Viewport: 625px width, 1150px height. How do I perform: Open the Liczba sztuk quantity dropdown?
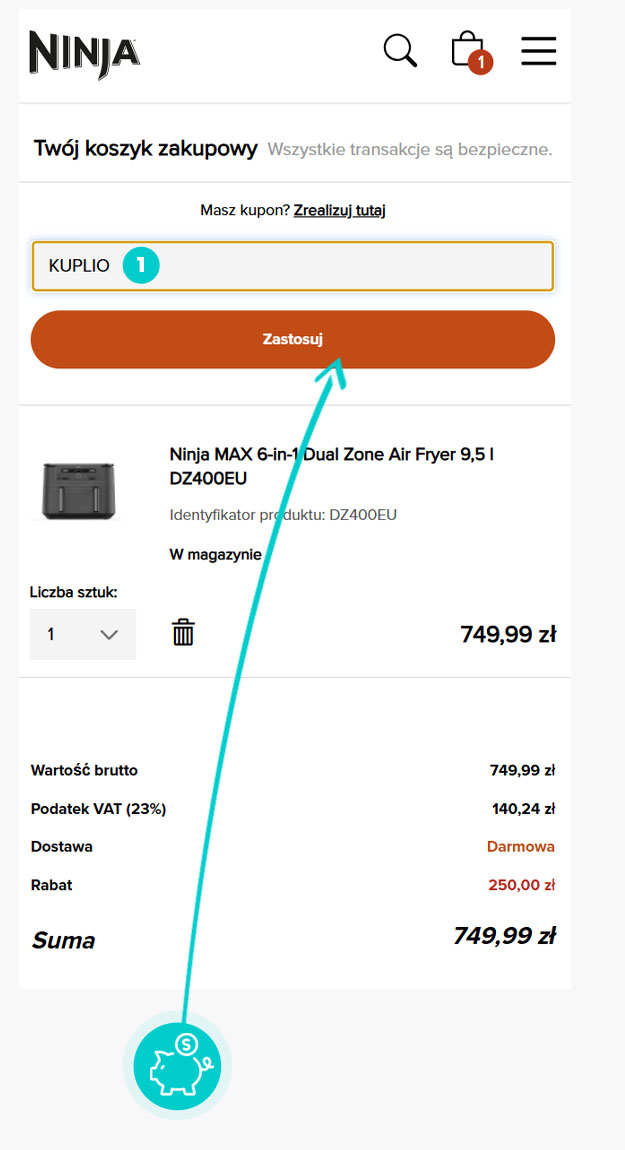[82, 634]
